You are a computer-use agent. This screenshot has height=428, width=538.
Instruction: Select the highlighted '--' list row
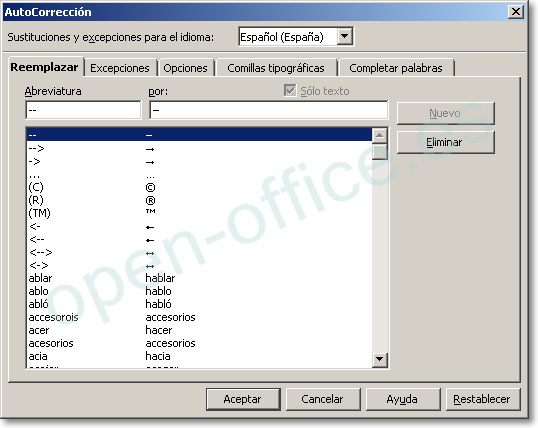tap(199, 135)
